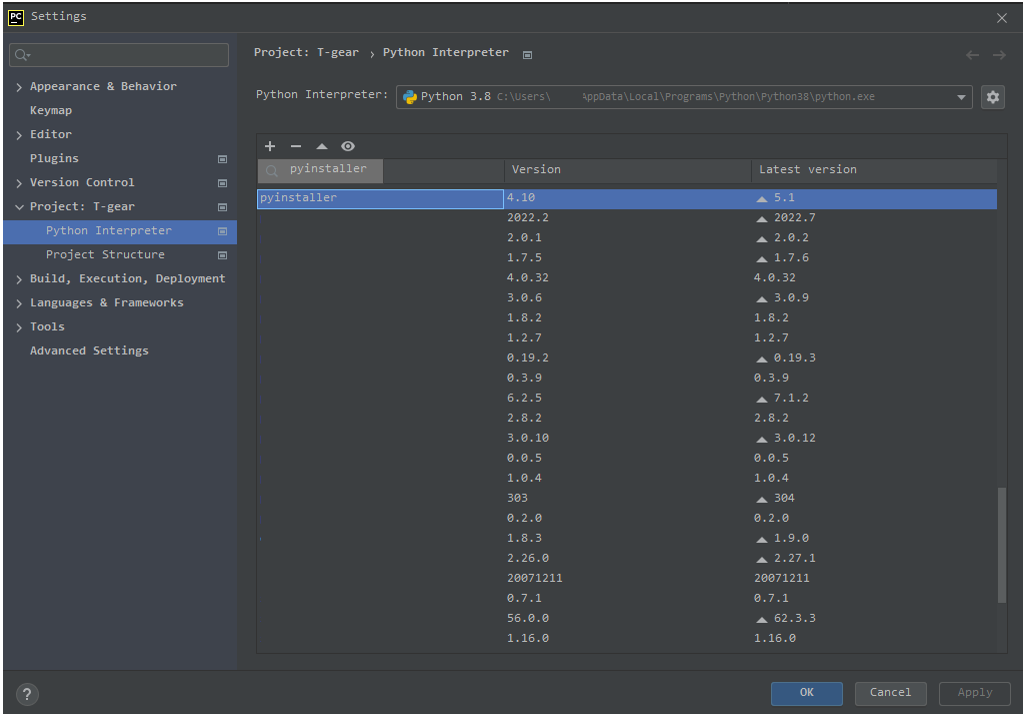
Task: Click the forward navigation arrow
Action: point(999,55)
